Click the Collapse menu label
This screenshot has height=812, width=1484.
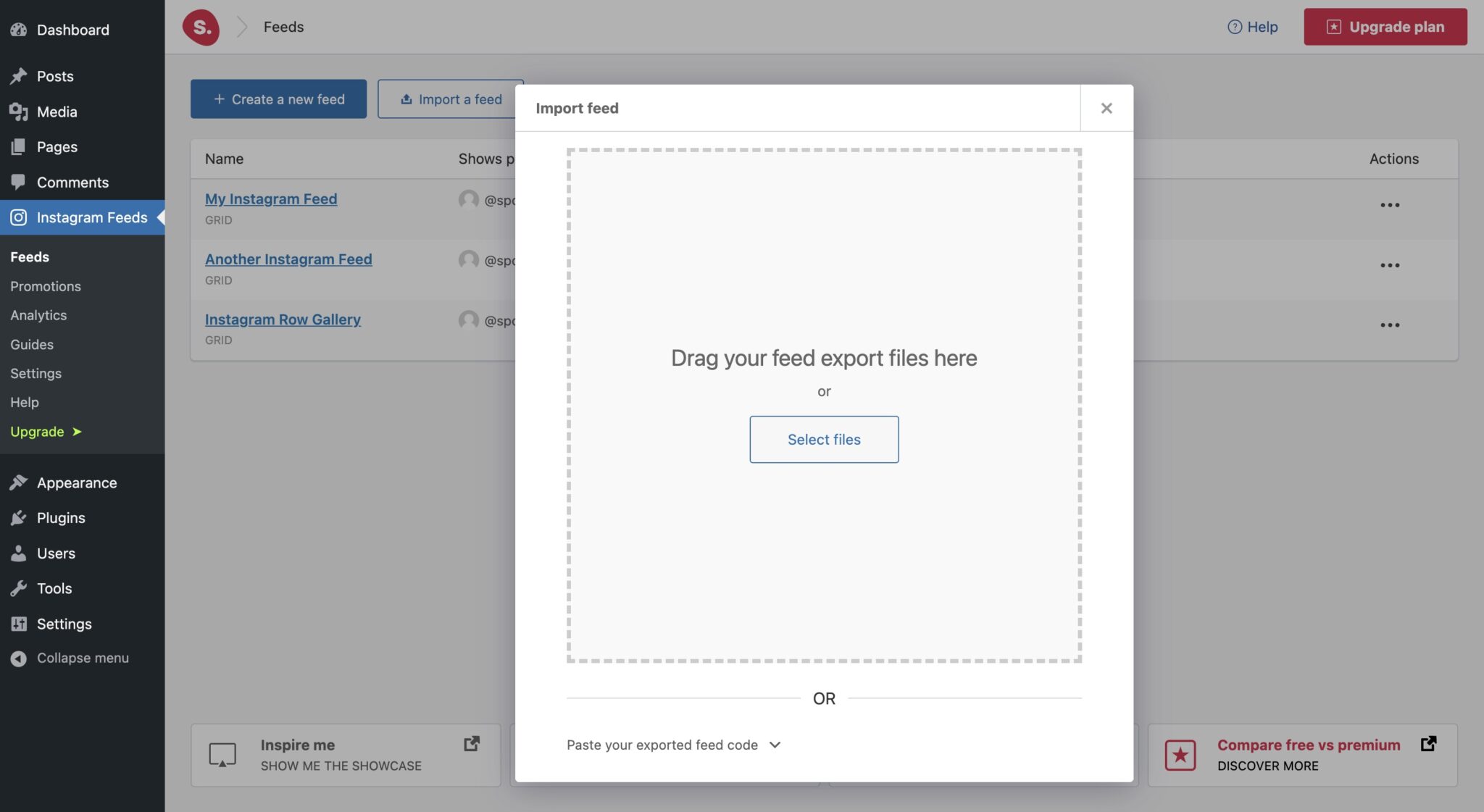83,658
